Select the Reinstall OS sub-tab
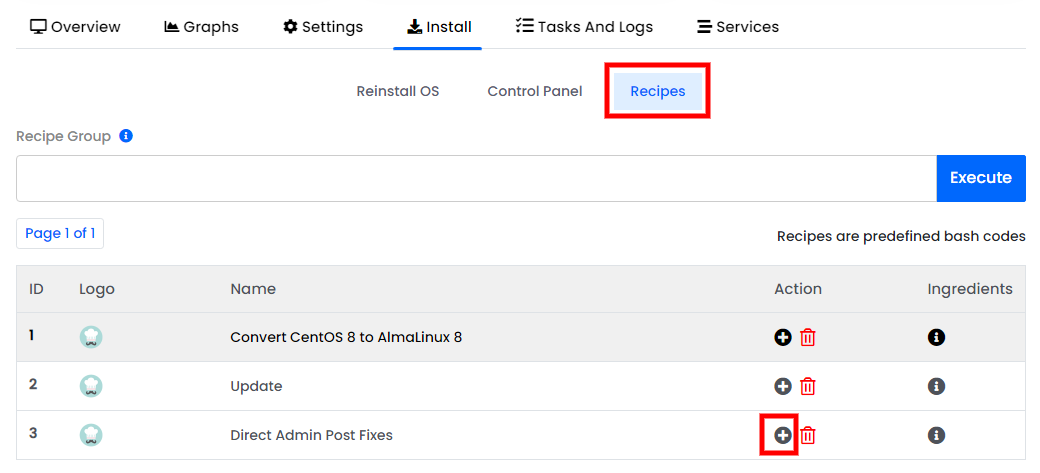 pos(398,92)
